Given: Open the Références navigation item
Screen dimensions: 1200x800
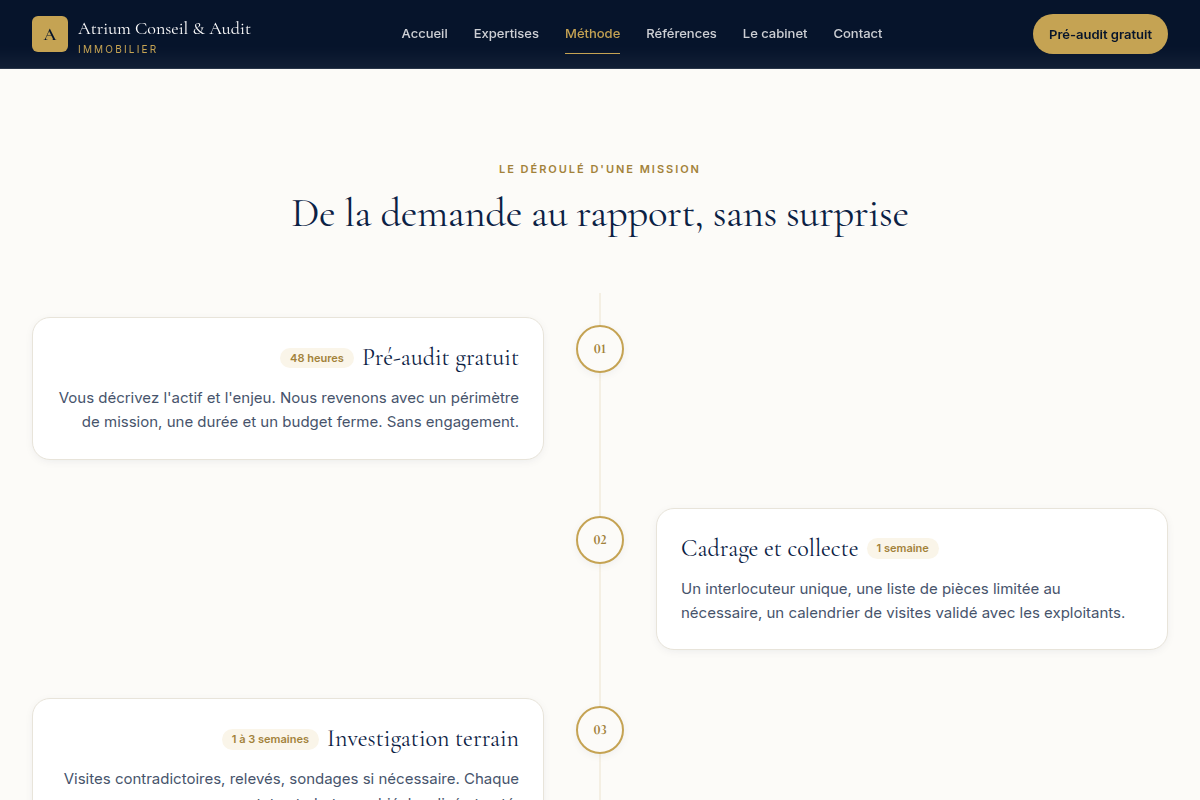Looking at the screenshot, I should [681, 34].
